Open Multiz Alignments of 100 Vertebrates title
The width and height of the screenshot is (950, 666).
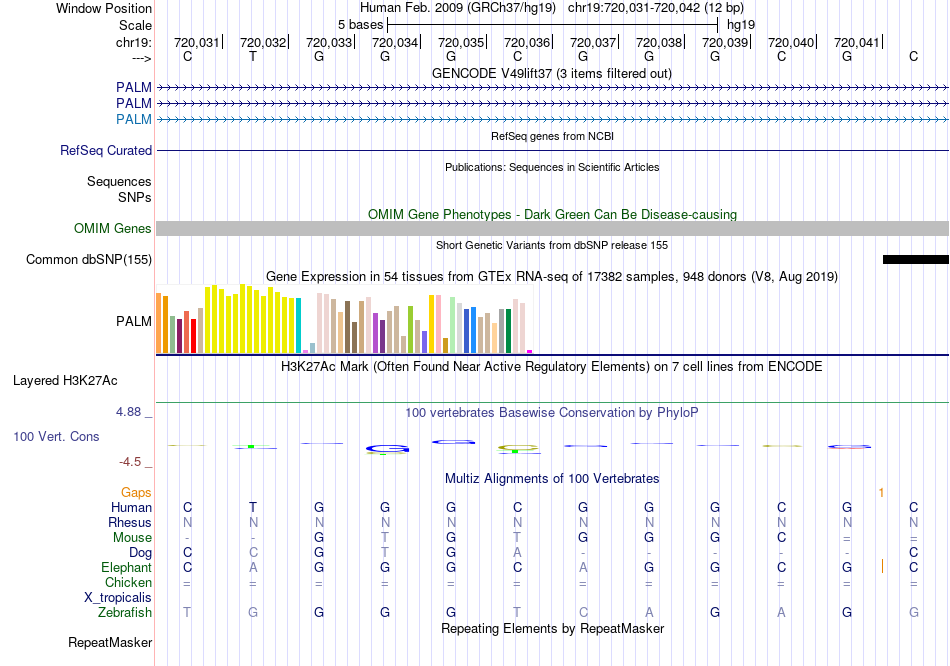point(552,479)
